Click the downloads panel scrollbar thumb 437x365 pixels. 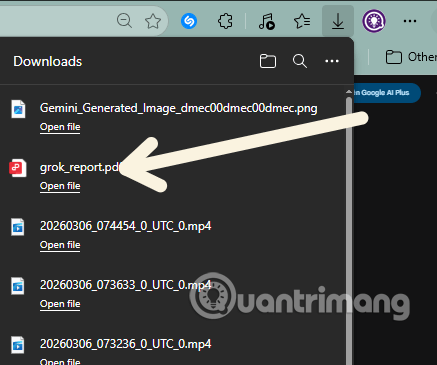(x=349, y=230)
